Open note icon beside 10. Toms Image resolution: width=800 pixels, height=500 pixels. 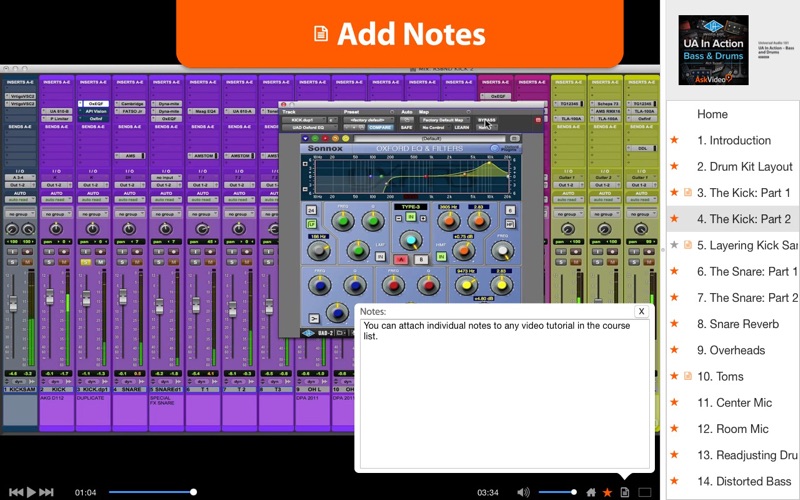tap(688, 376)
